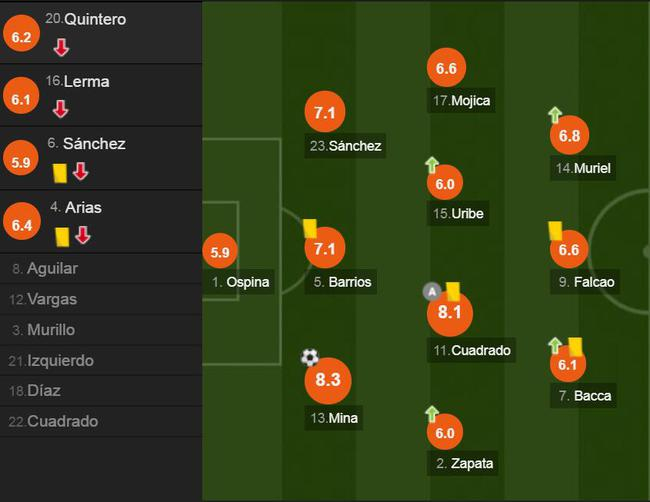Click Barrios's yellow card icon

(x=309, y=228)
